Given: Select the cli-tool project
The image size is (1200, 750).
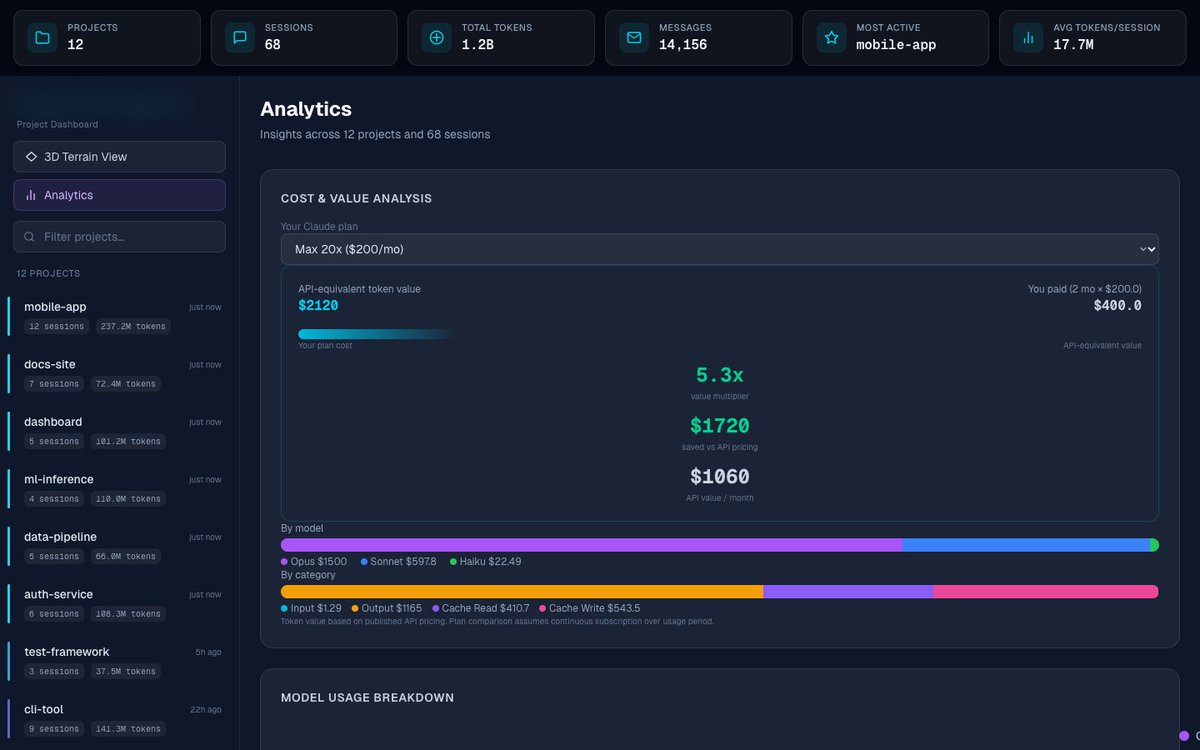Looking at the screenshot, I should [119, 718].
